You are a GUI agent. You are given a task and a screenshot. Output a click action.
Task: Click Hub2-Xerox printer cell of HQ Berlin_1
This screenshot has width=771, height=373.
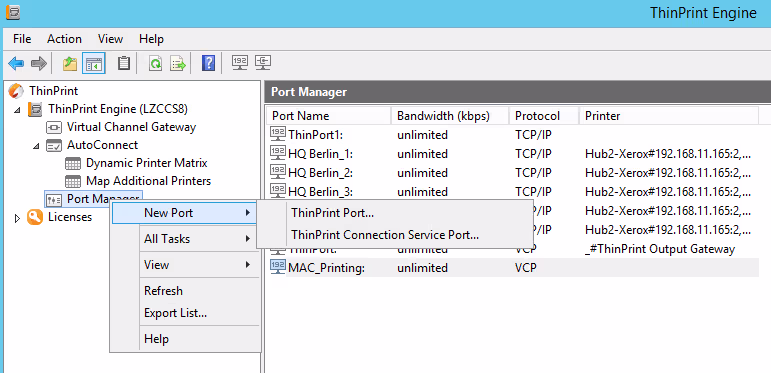pos(668,154)
